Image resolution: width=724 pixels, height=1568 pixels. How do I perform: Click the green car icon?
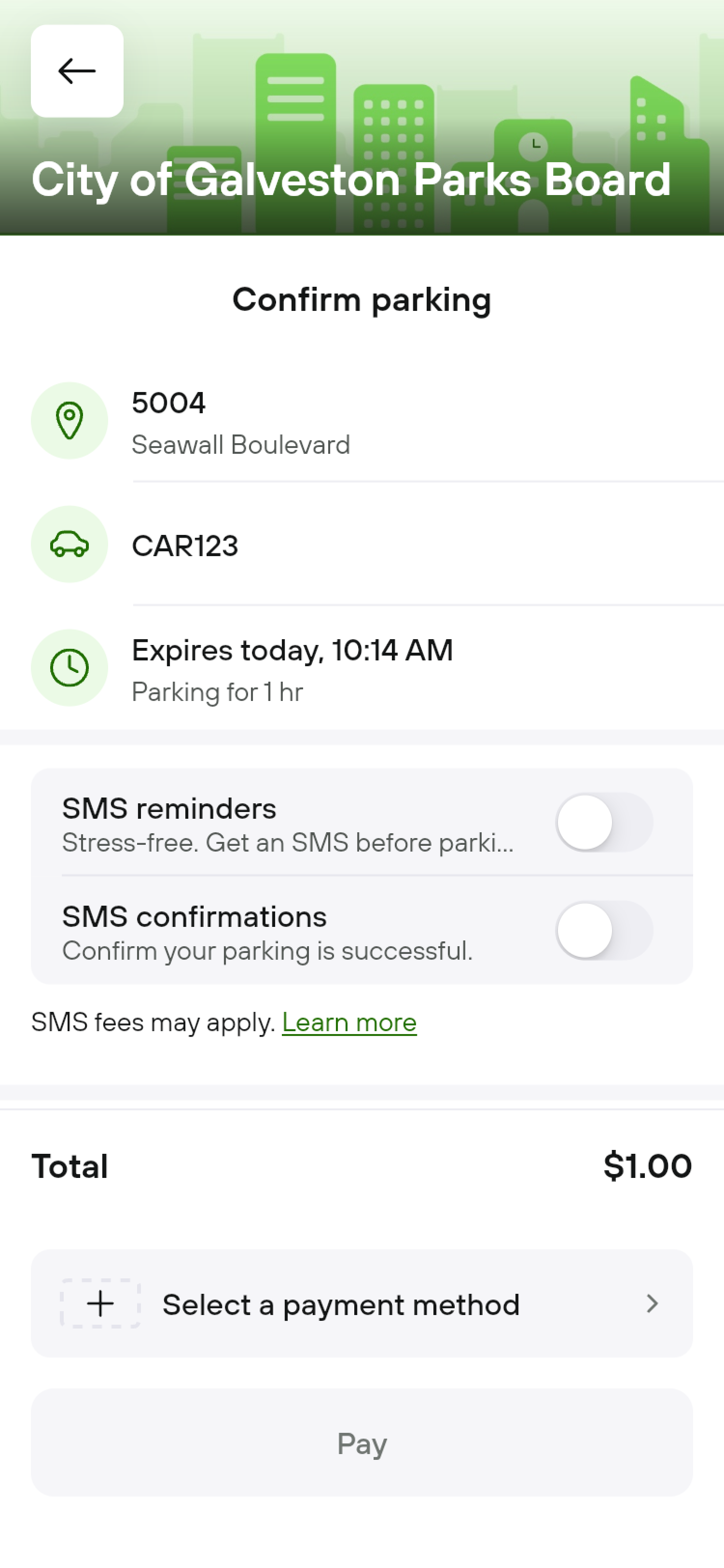(70, 544)
